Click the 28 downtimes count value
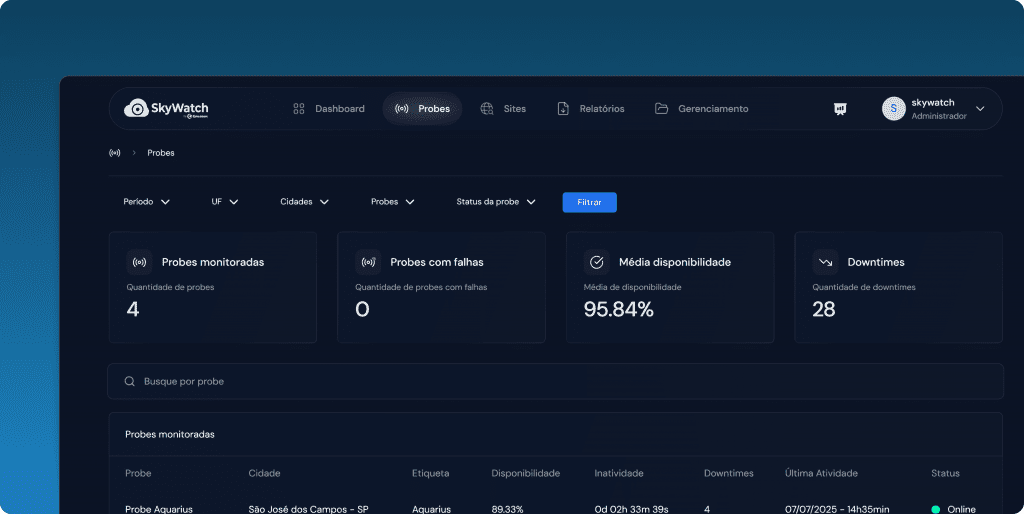Screen dimensions: 1024x514 [x=824, y=310]
